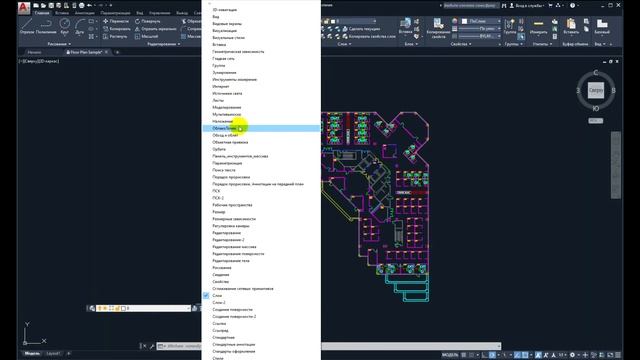Click the МОДЕЛЬ status bar button
The image size is (640, 360).
coord(450,355)
